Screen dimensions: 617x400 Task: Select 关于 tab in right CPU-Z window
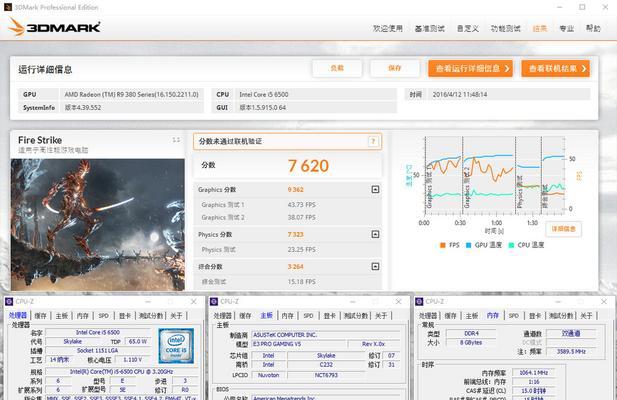[x=586, y=315]
